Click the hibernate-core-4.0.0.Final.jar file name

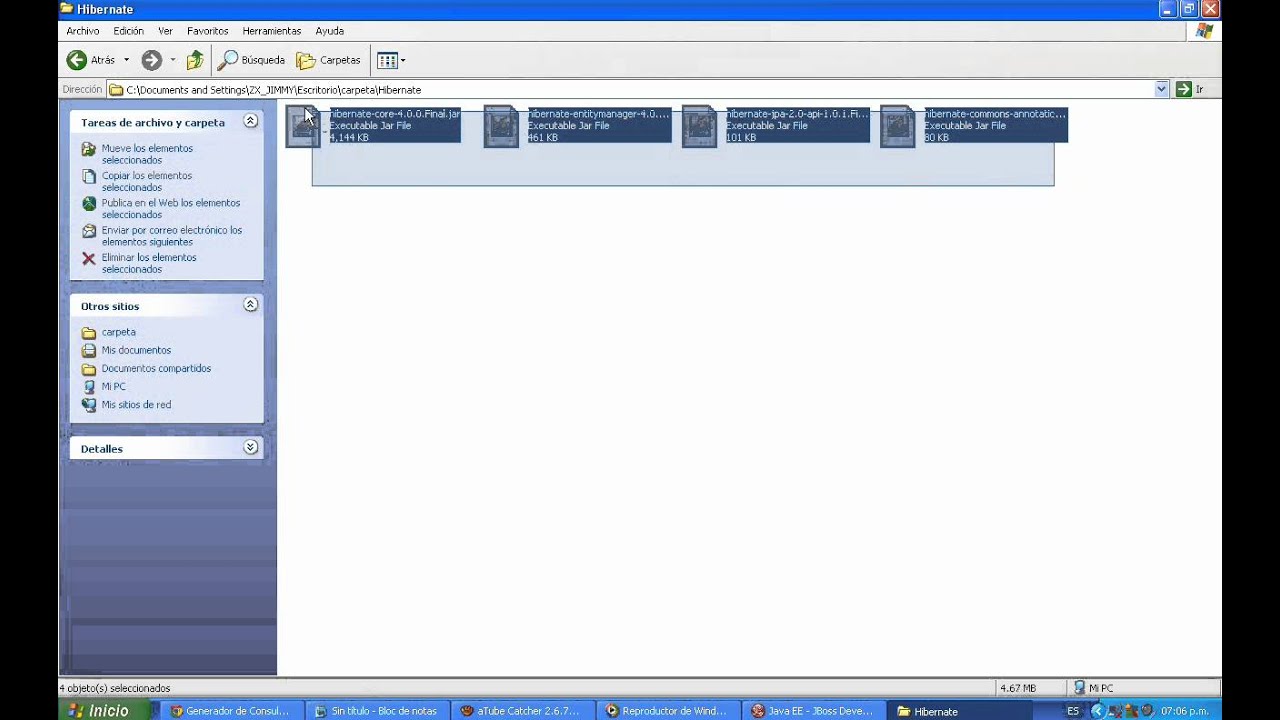pyautogui.click(x=395, y=114)
